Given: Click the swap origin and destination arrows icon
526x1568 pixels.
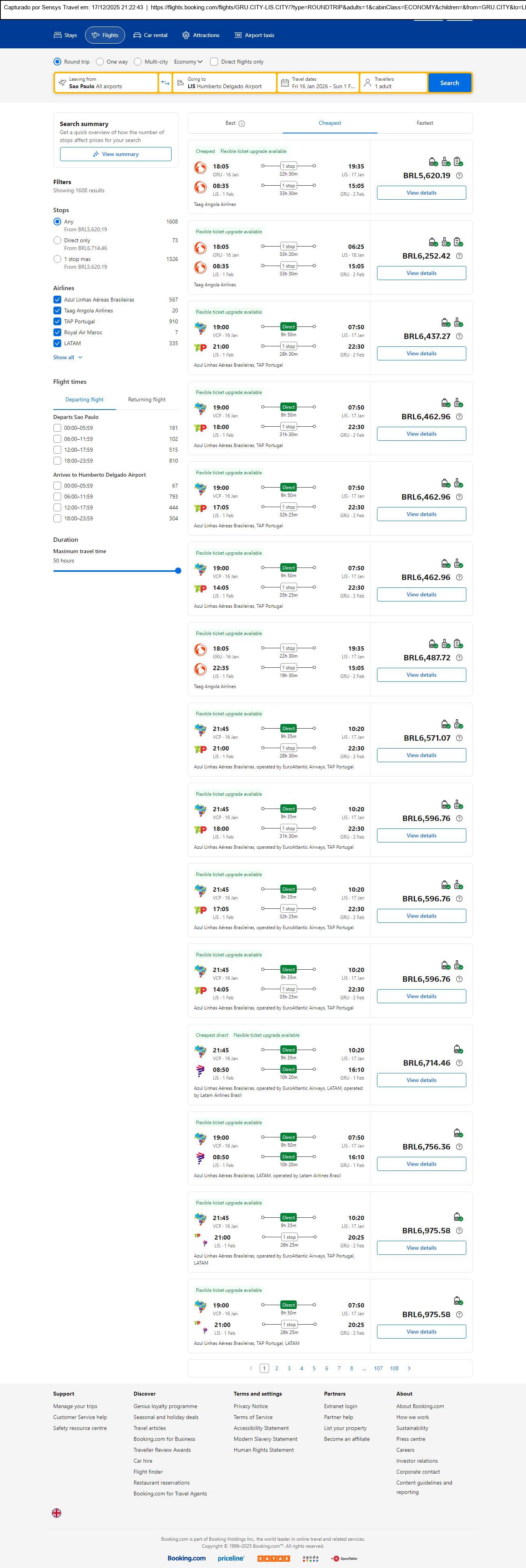Looking at the screenshot, I should point(165,83).
